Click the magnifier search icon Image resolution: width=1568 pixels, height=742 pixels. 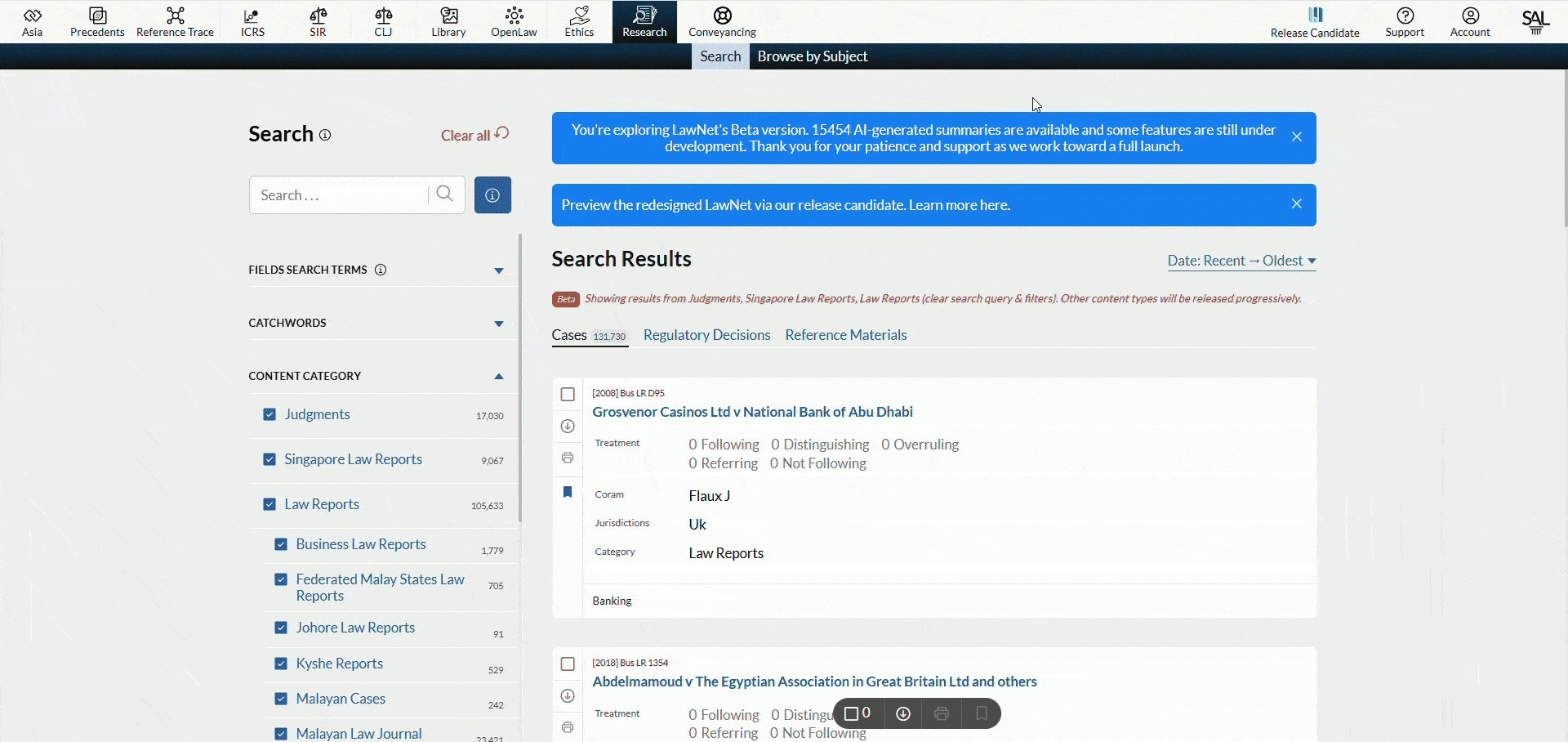tap(444, 194)
